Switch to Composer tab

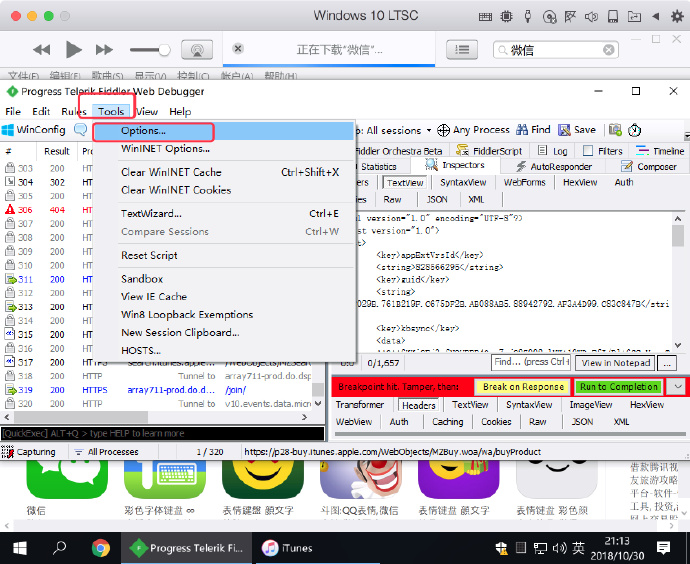tap(648, 167)
